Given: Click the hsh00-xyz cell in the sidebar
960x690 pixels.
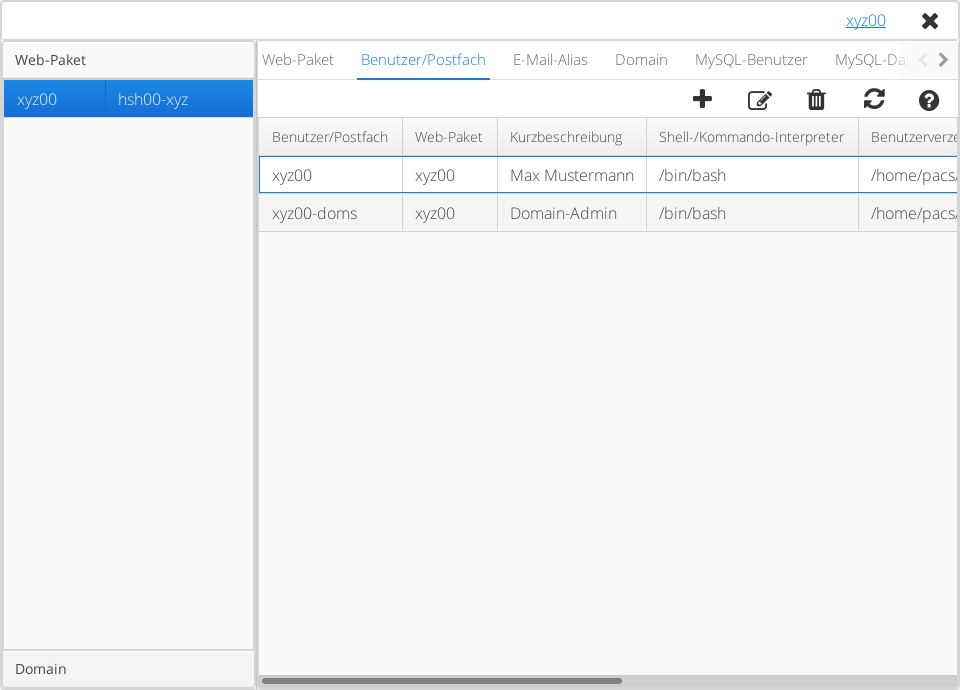Looking at the screenshot, I should click(179, 99).
